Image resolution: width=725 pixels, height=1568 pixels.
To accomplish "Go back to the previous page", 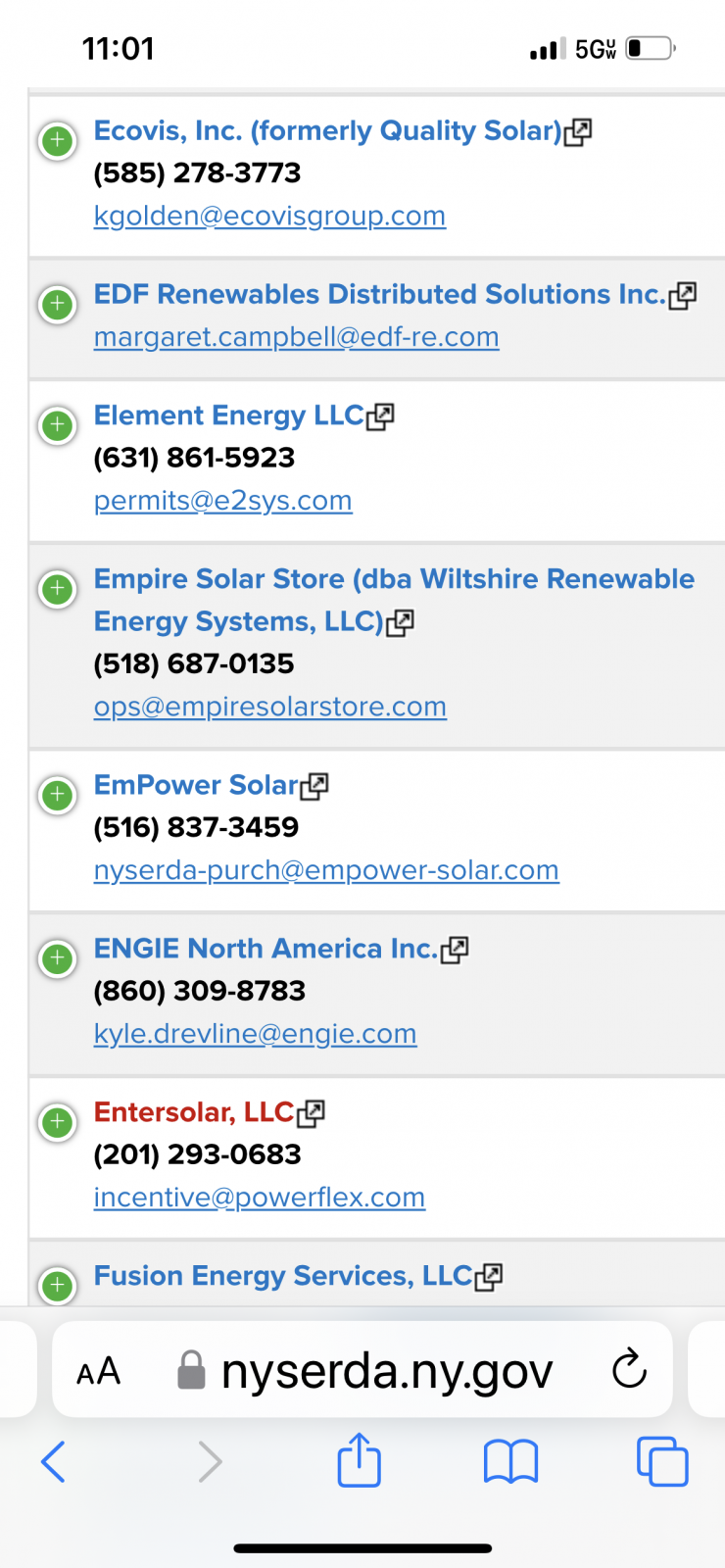I will tap(54, 1461).
